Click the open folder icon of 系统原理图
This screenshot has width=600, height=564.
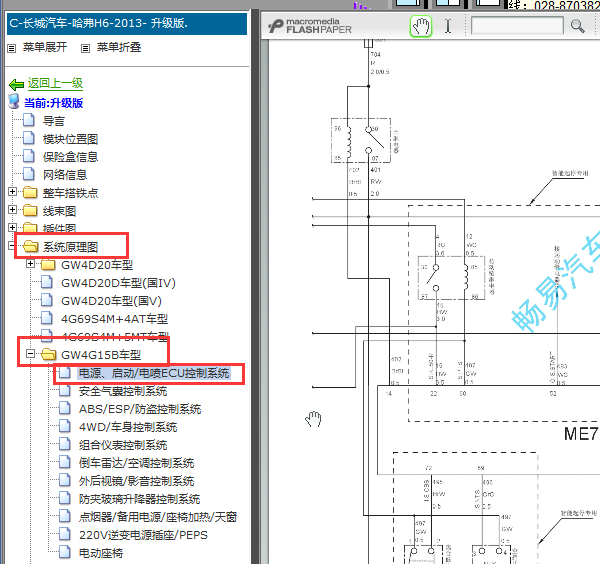(31, 246)
